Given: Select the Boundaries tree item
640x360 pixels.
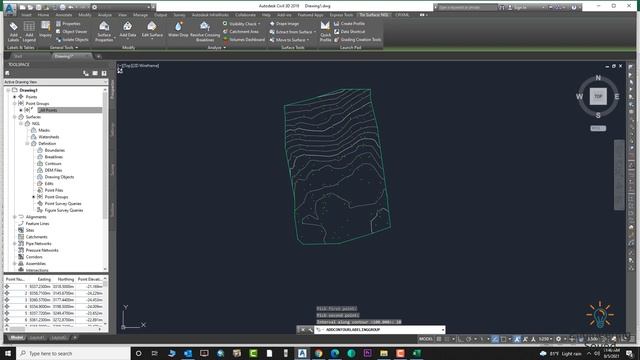Looking at the screenshot, I should pyautogui.click(x=55, y=150).
